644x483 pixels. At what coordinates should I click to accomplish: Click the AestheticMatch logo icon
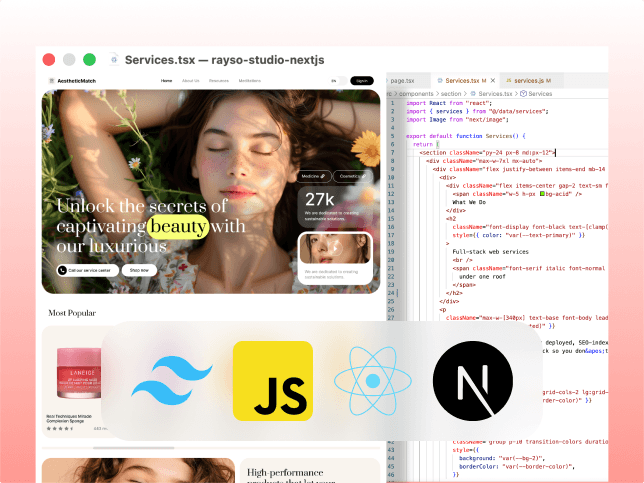52,81
